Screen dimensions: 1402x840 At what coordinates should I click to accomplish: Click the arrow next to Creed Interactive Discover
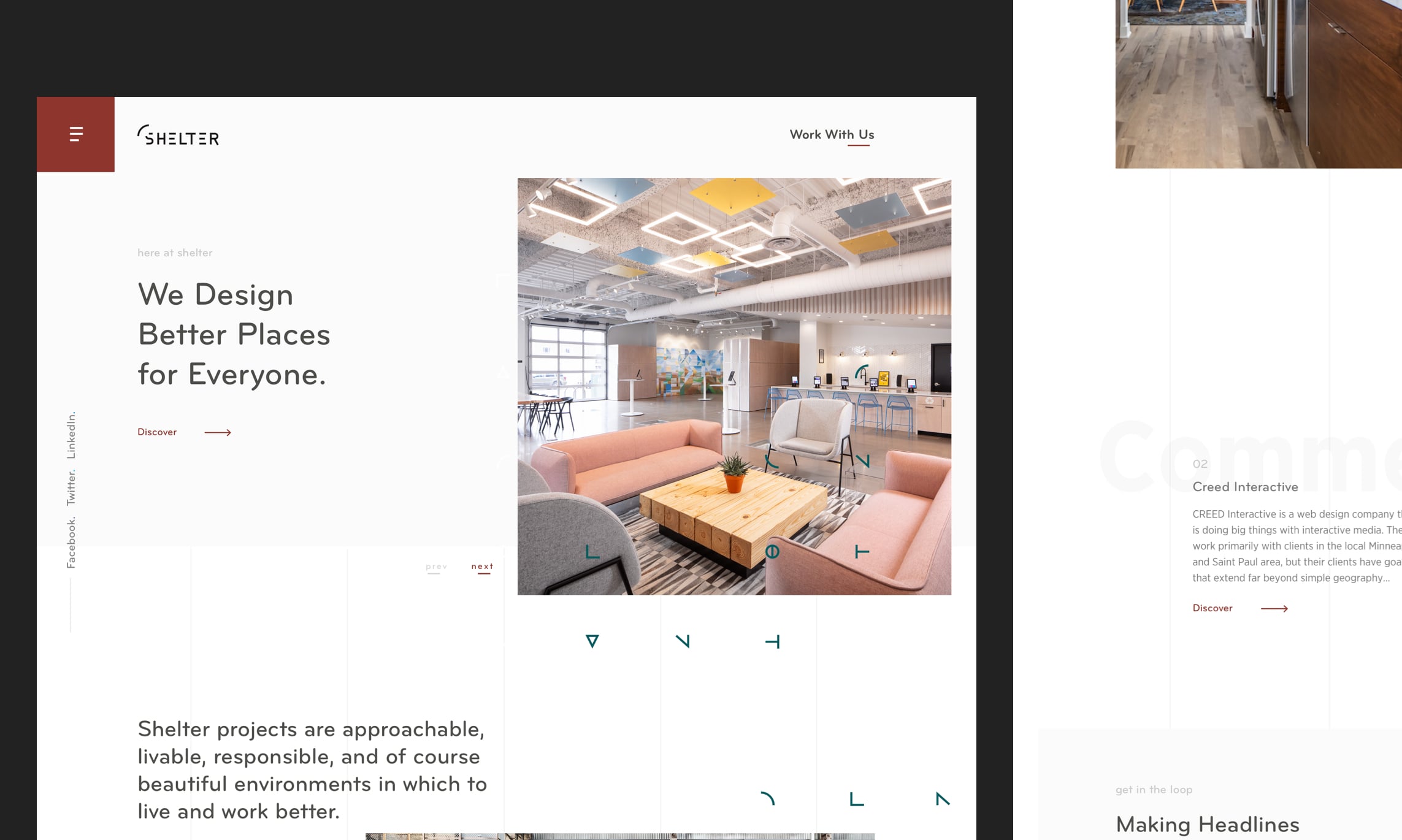coord(1274,609)
